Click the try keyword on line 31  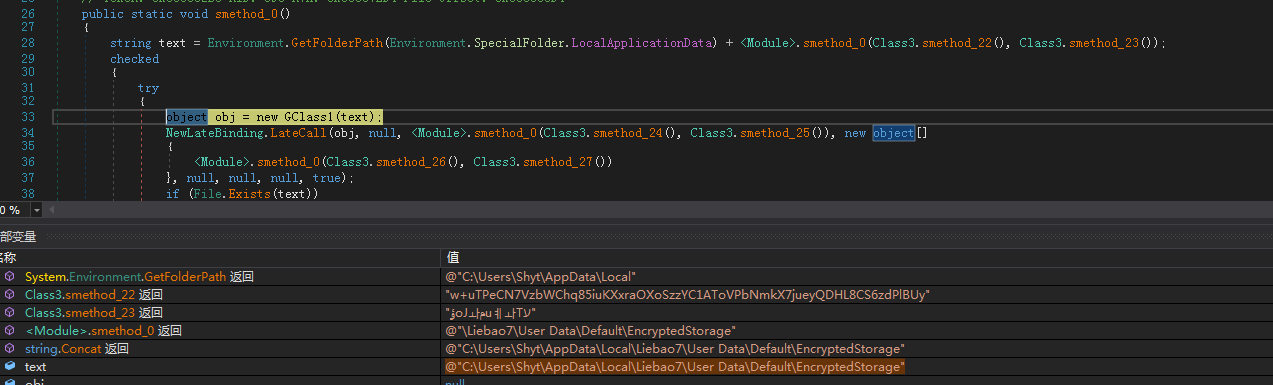click(x=148, y=88)
